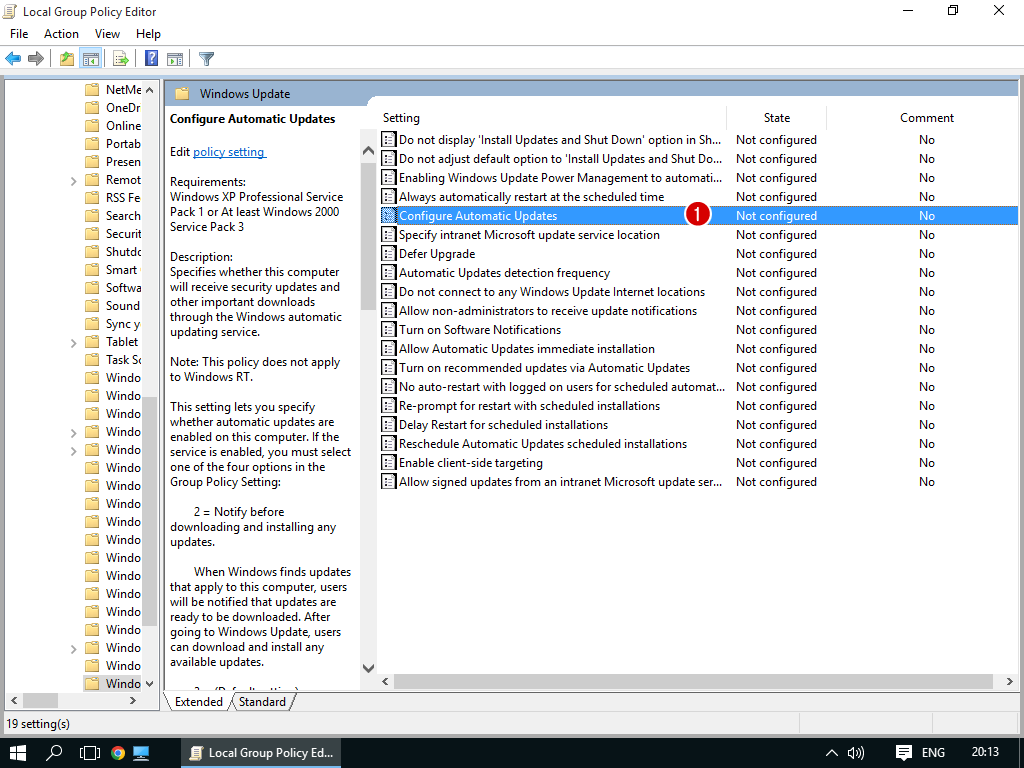Viewport: 1024px width, 768px height.
Task: Sort by the State column header
Action: 776,118
